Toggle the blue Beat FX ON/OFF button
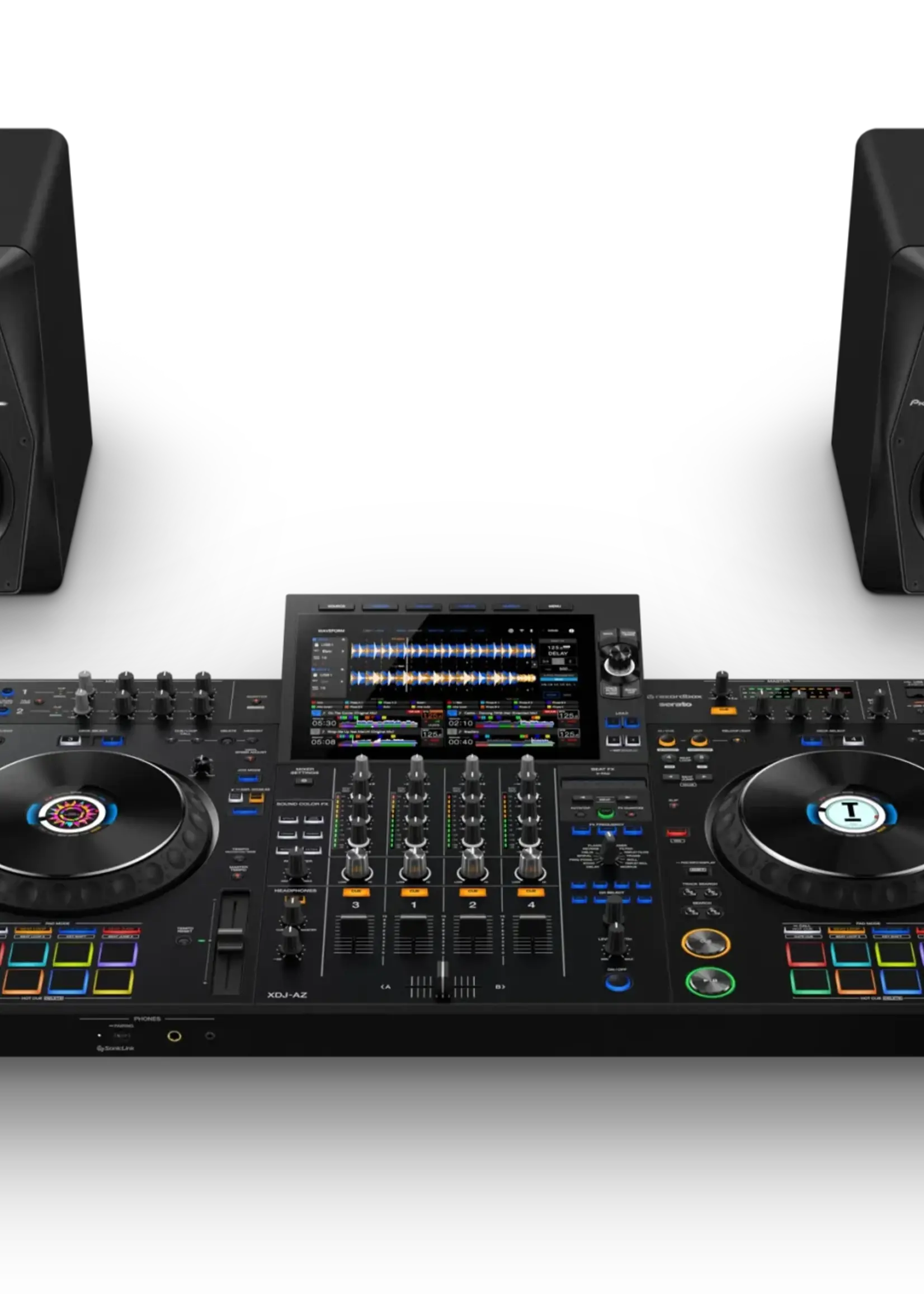The height and width of the screenshot is (1294, 924). click(x=618, y=982)
